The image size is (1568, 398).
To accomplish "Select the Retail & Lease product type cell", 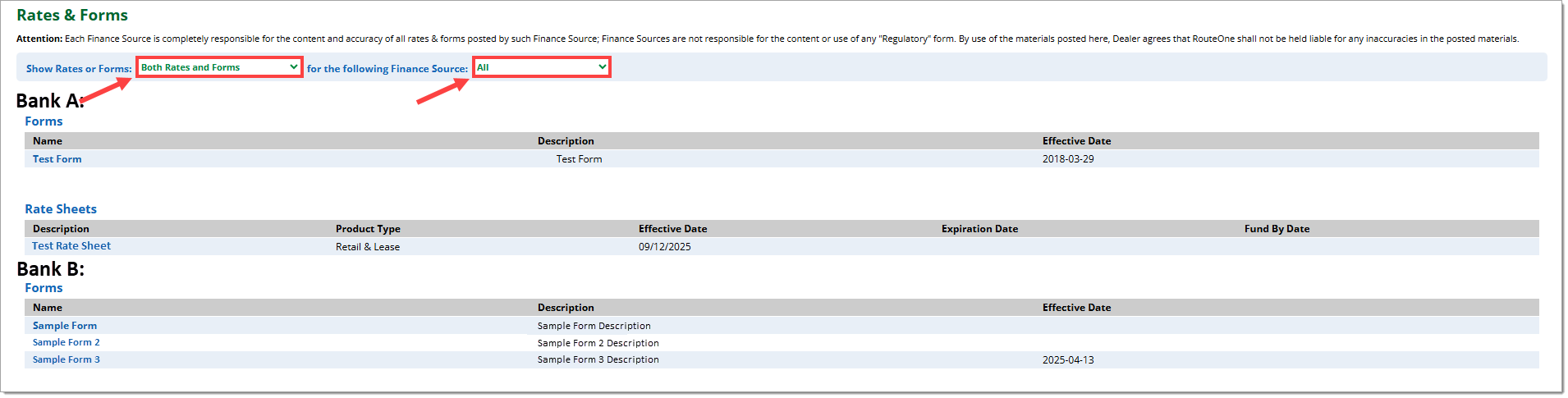I will (368, 247).
